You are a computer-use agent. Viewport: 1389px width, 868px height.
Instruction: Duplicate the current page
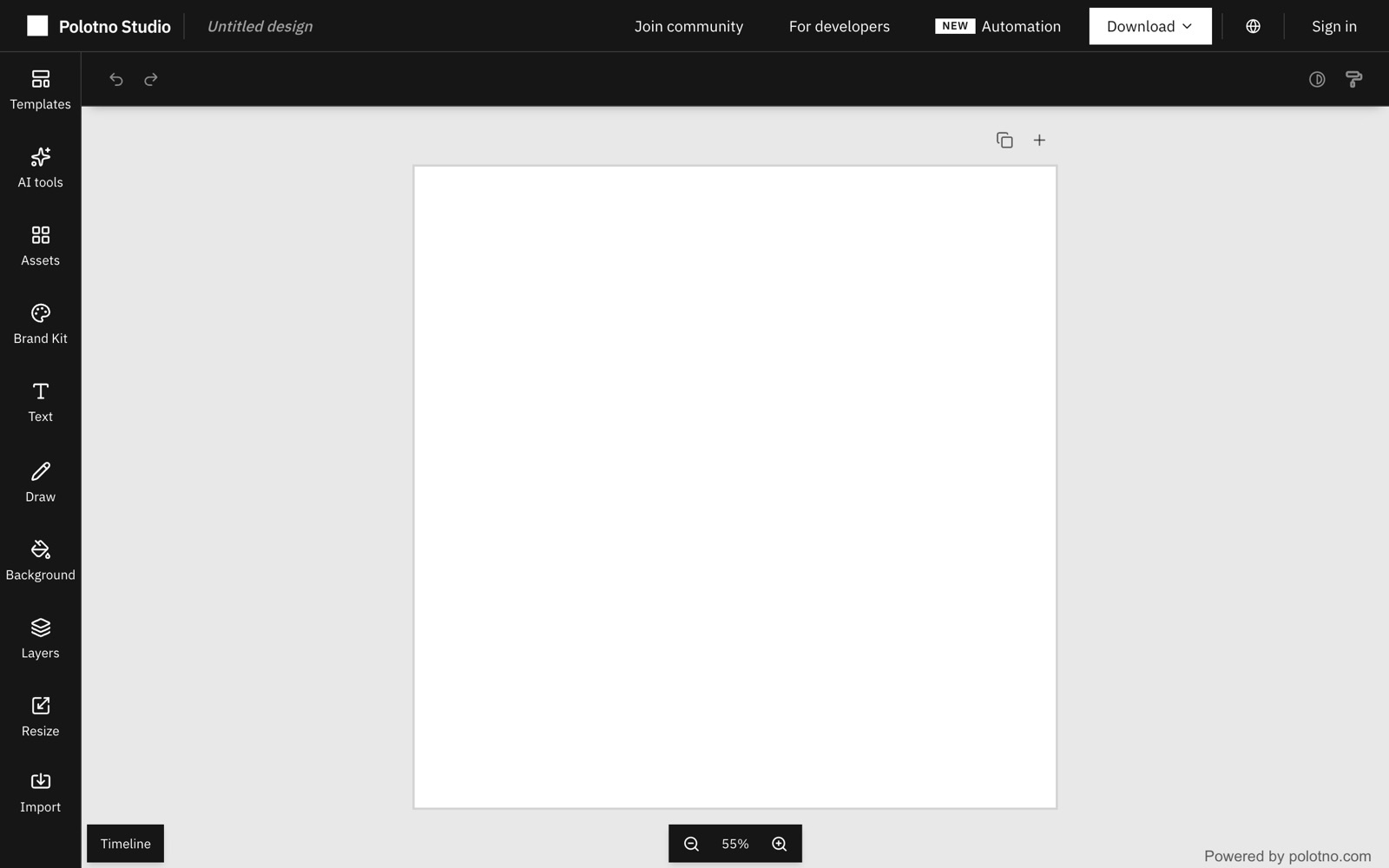[1004, 140]
